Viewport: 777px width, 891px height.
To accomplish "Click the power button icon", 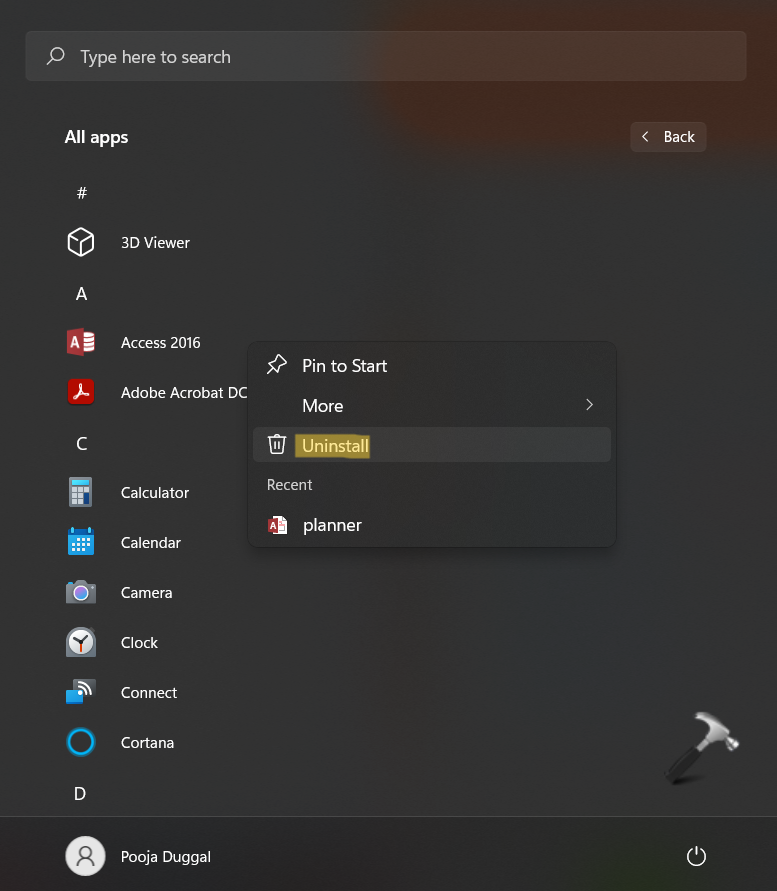I will point(696,856).
